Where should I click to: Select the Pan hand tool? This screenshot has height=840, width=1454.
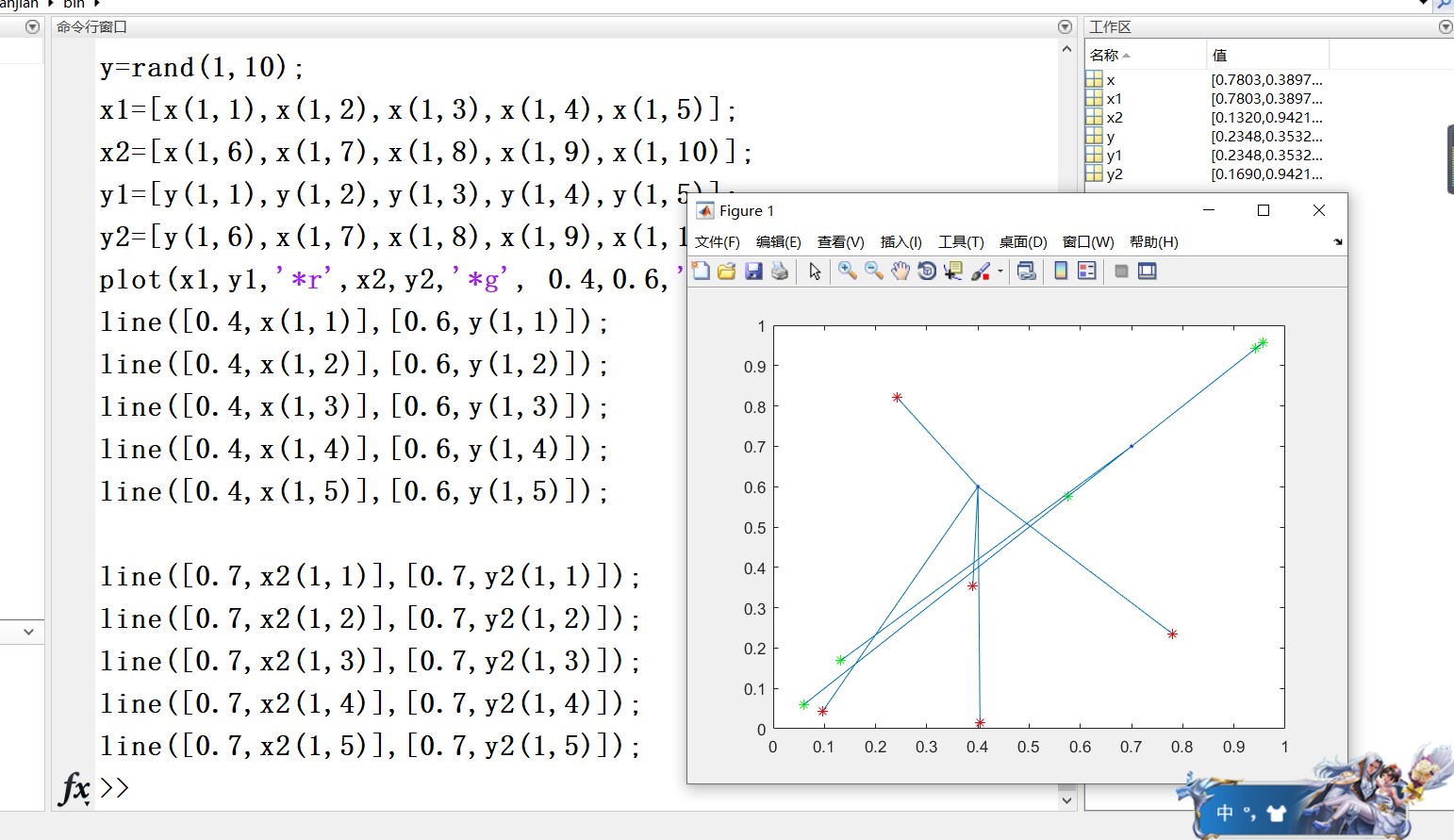[x=900, y=272]
